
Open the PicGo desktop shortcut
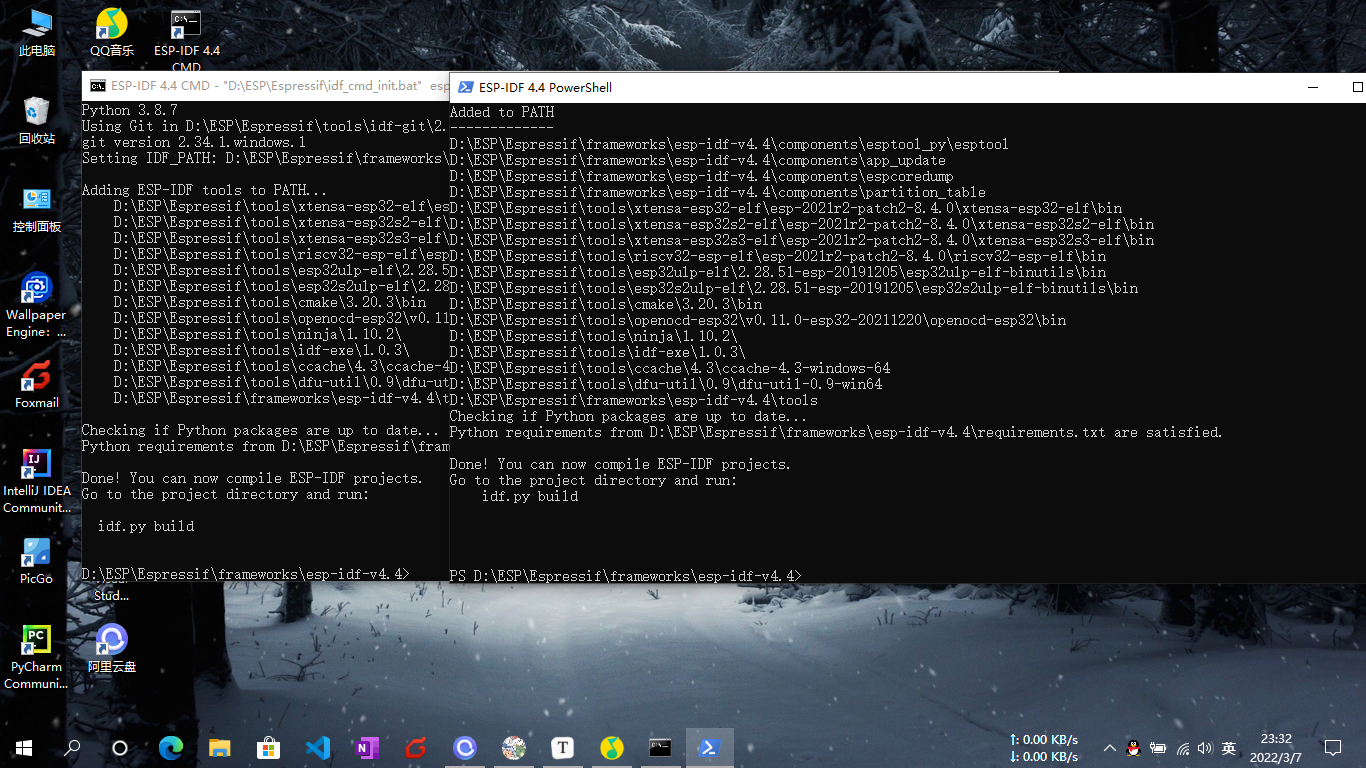(37, 560)
